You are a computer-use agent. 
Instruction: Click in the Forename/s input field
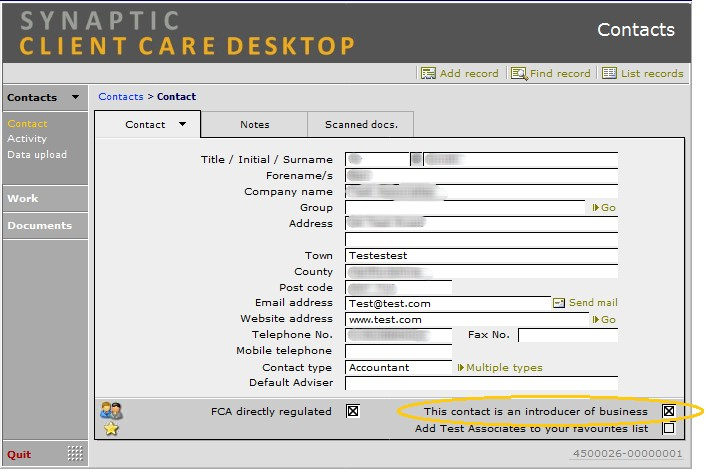pyautogui.click(x=481, y=175)
